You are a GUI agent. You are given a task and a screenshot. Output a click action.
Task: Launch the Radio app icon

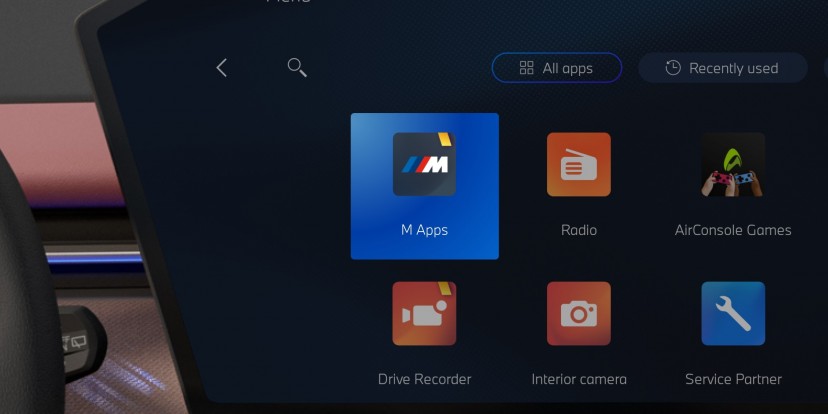(x=578, y=164)
